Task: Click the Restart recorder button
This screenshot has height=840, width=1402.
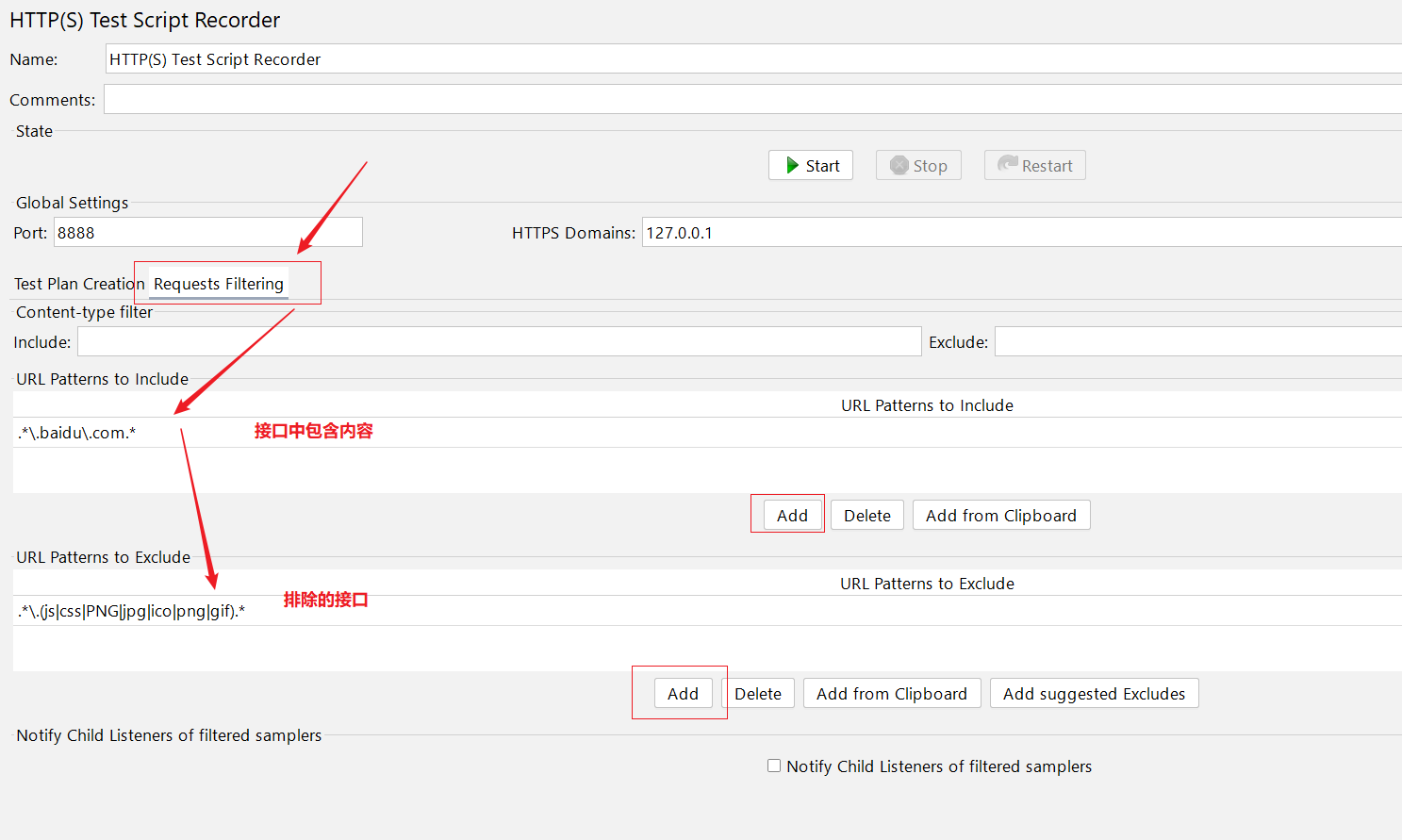Action: click(1034, 166)
